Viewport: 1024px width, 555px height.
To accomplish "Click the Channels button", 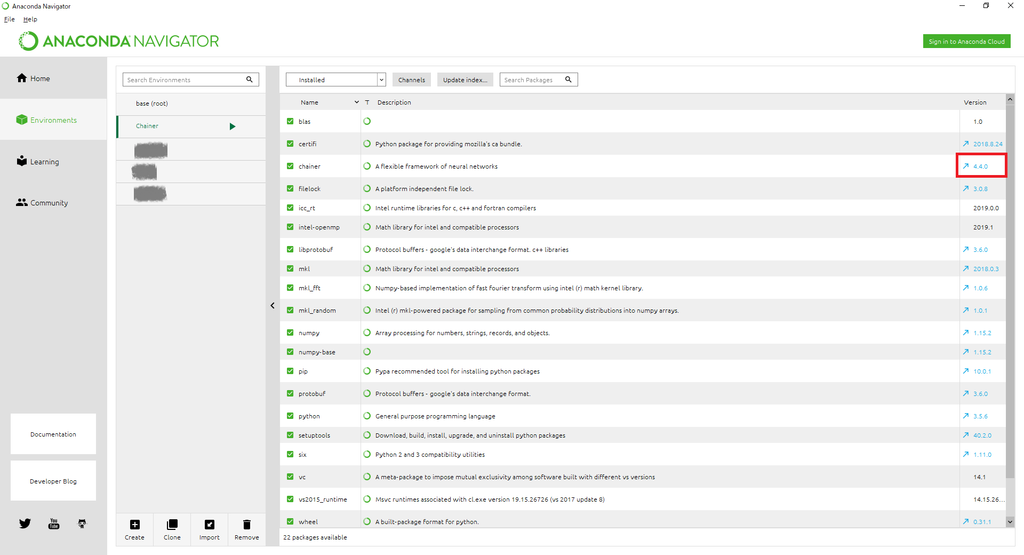I will coord(411,80).
